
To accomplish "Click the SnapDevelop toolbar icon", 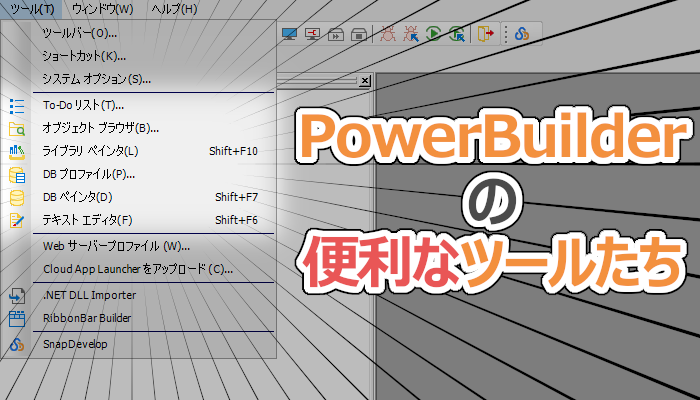I will [x=522, y=34].
